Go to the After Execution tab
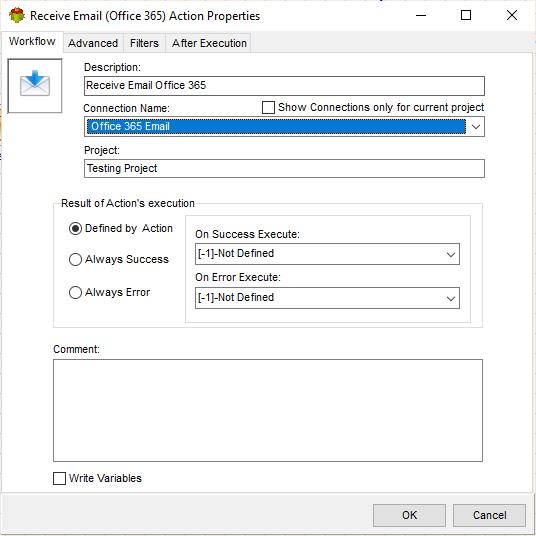The image size is (536, 536). [x=209, y=43]
